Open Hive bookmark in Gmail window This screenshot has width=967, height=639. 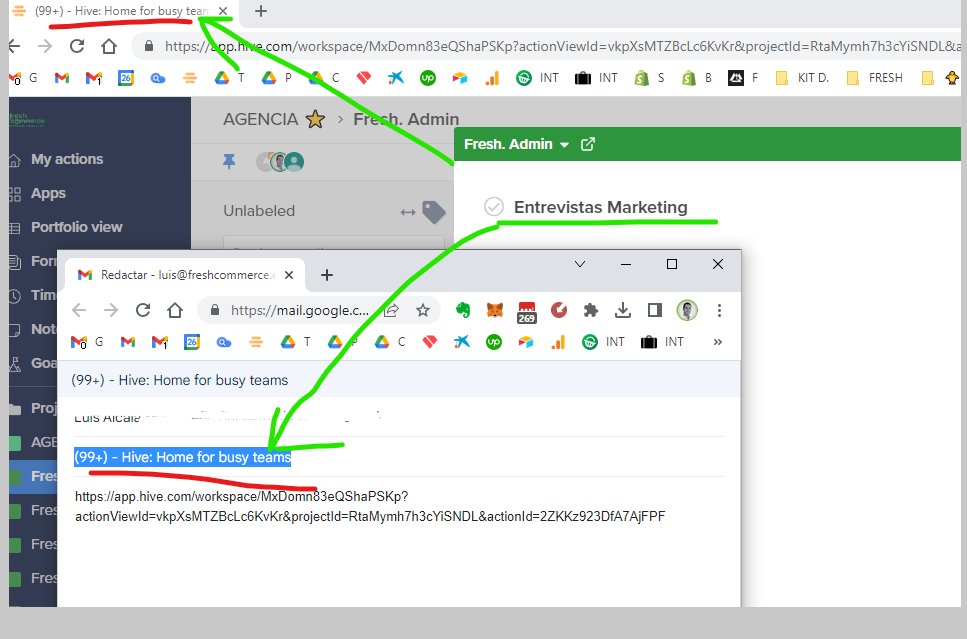pyautogui.click(x=256, y=342)
